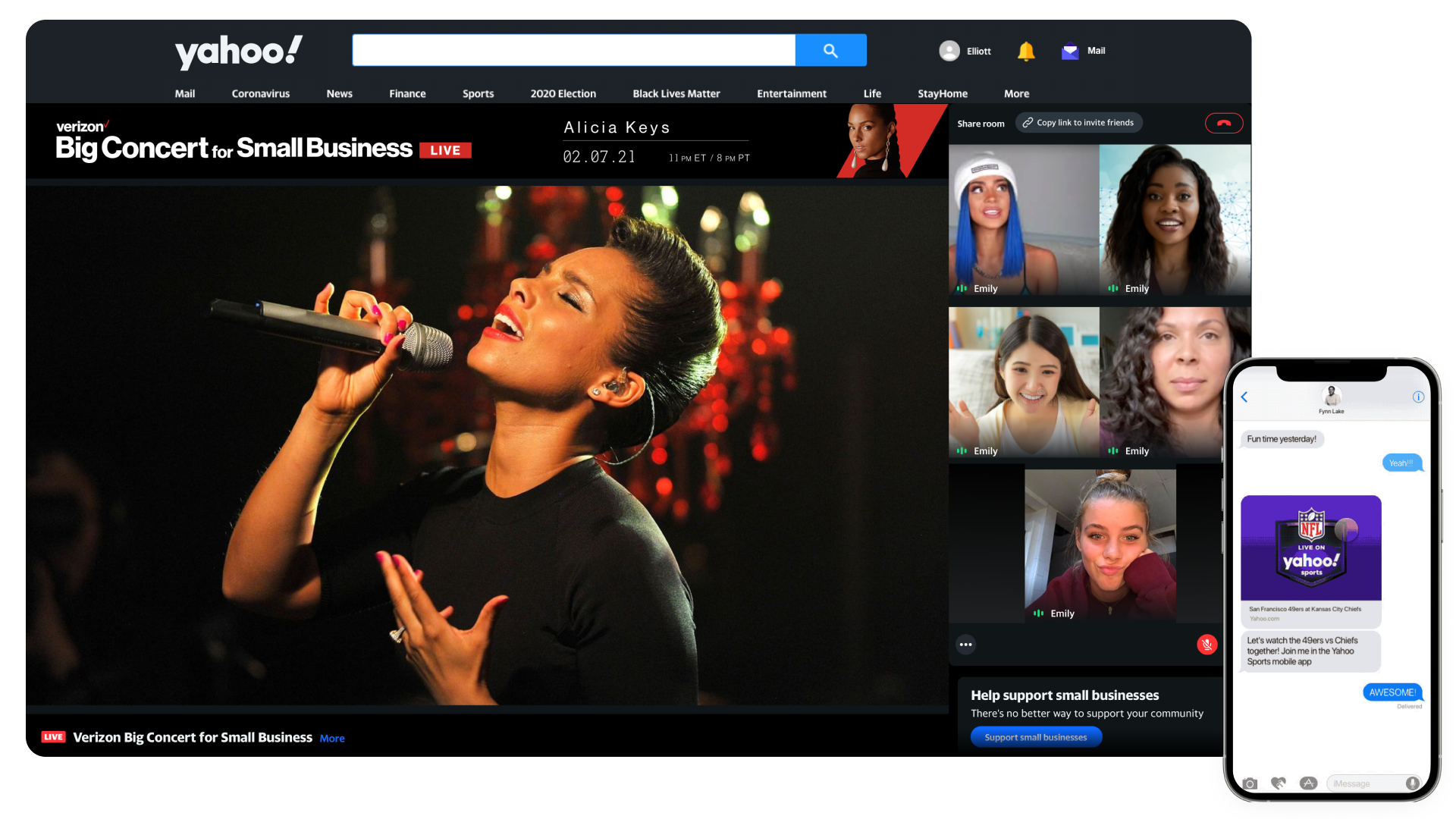Tap the back arrow in phone messages
This screenshot has width=1456, height=819.
1244,397
